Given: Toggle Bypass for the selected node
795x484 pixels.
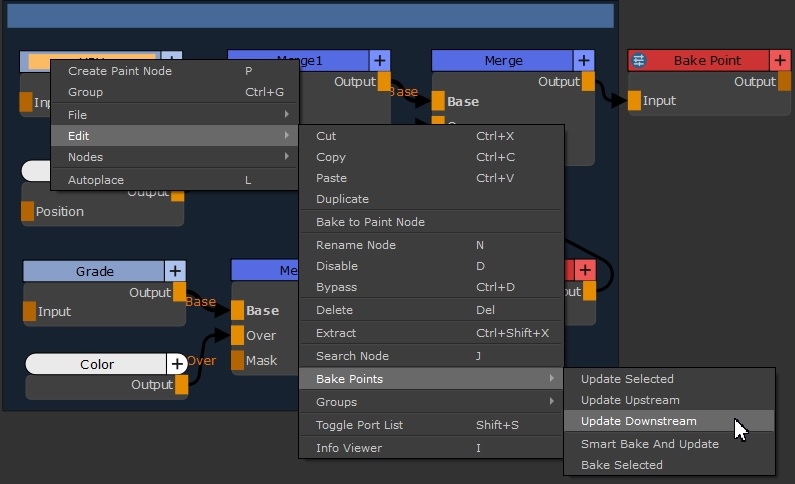Looking at the screenshot, I should click(x=336, y=287).
